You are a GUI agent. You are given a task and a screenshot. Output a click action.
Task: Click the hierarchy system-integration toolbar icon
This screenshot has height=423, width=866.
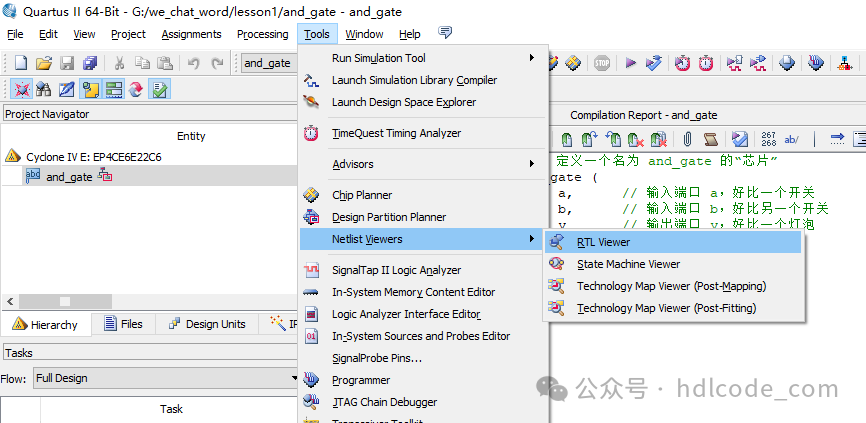[844, 63]
